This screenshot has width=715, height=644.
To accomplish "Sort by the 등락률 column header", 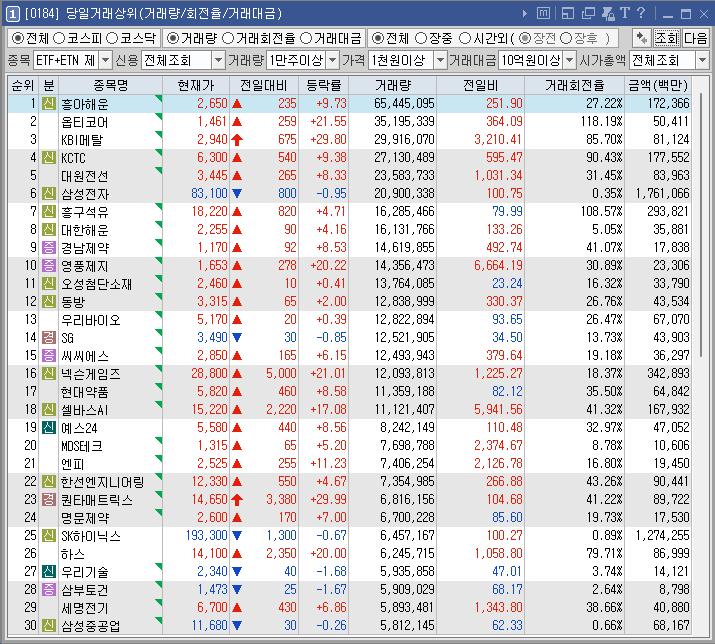I will pyautogui.click(x=323, y=85).
